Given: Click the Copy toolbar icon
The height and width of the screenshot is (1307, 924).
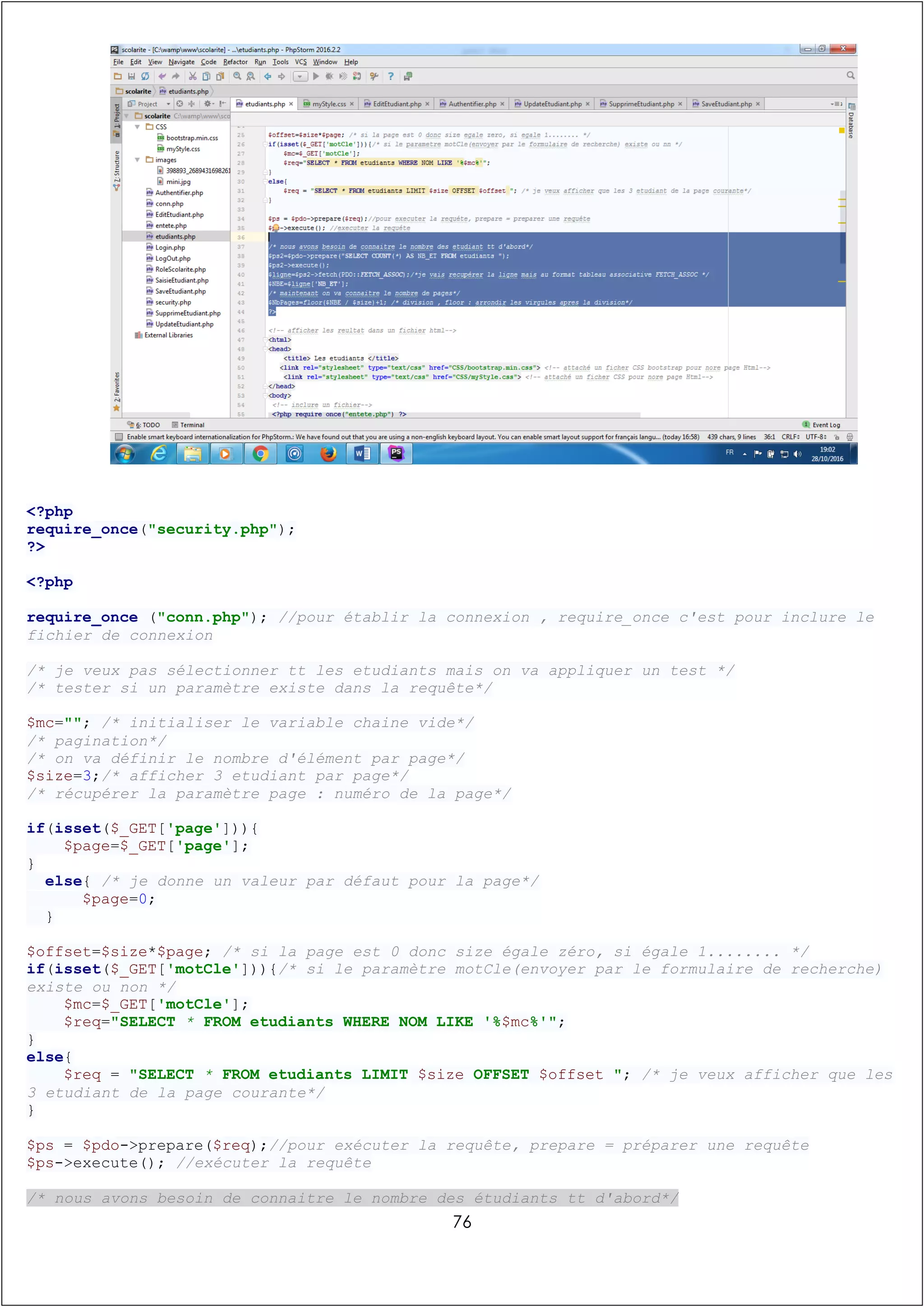Looking at the screenshot, I should click(x=206, y=76).
